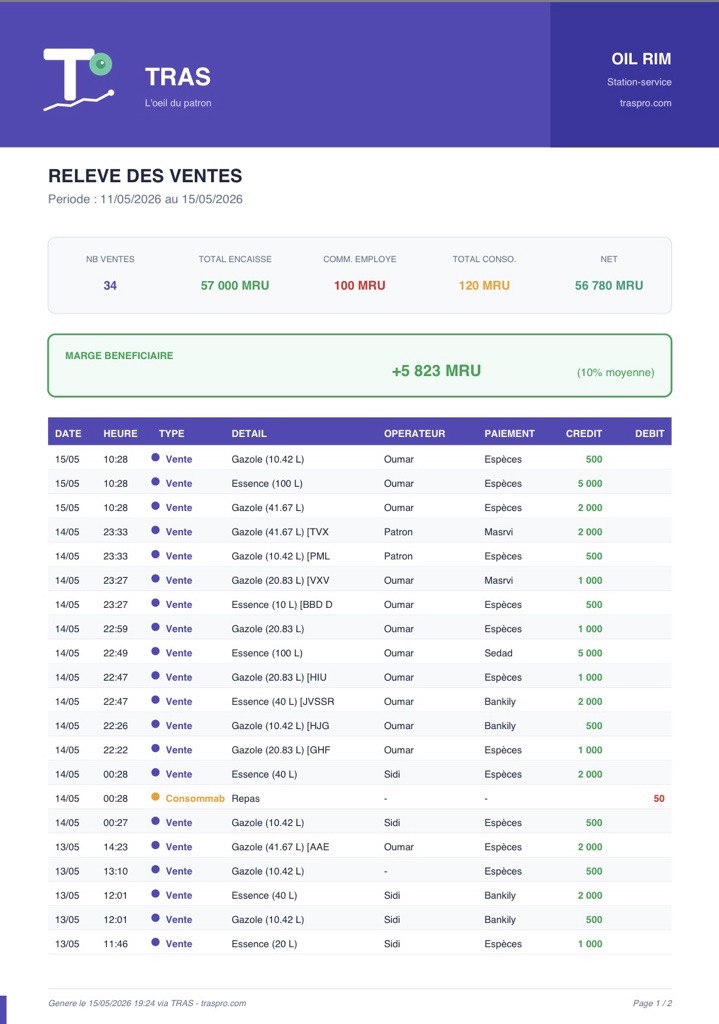Image resolution: width=719 pixels, height=1024 pixels.
Task: Click the purple dot on the Essence (20 L) row
Action: point(155,942)
